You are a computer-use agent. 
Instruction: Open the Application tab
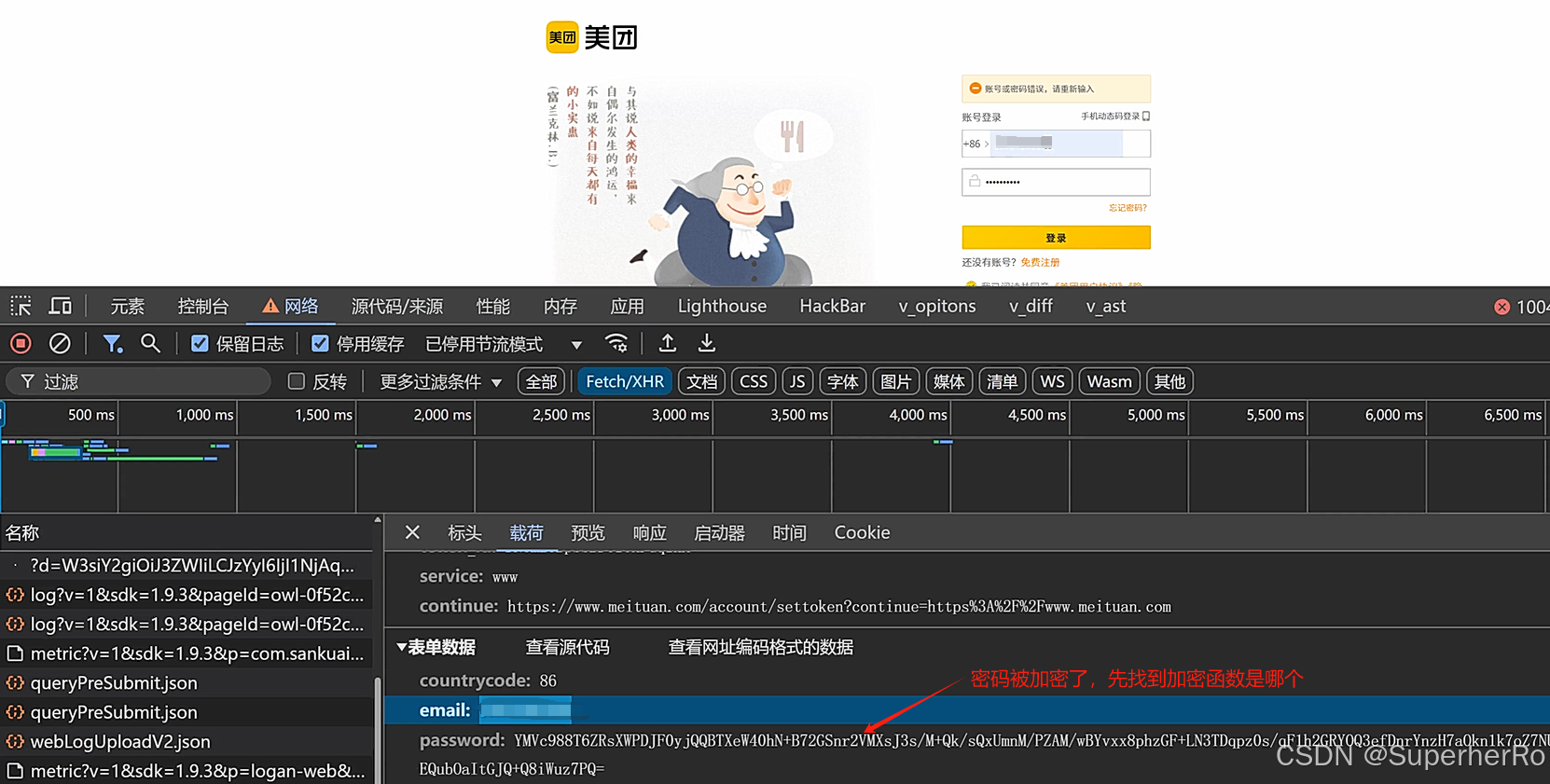[628, 306]
